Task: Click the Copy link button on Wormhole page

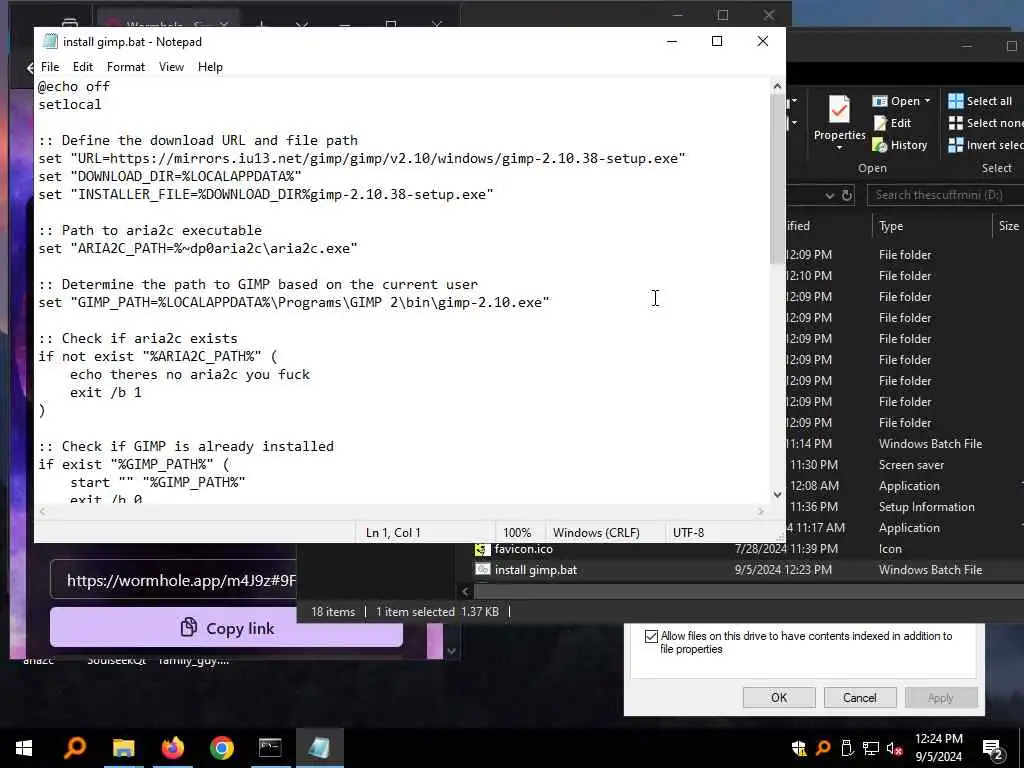Action: coord(226,628)
